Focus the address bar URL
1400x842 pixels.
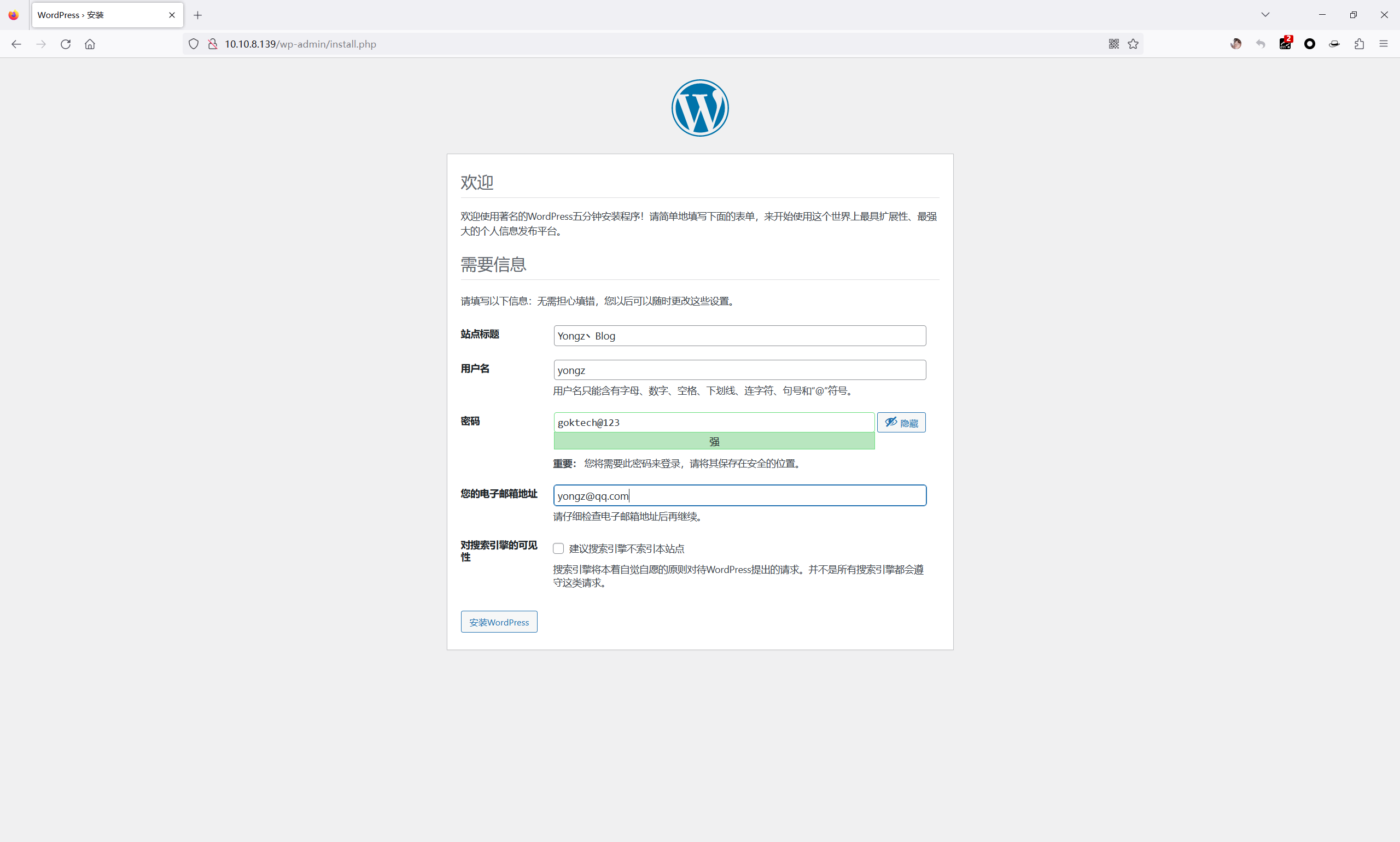click(663, 44)
